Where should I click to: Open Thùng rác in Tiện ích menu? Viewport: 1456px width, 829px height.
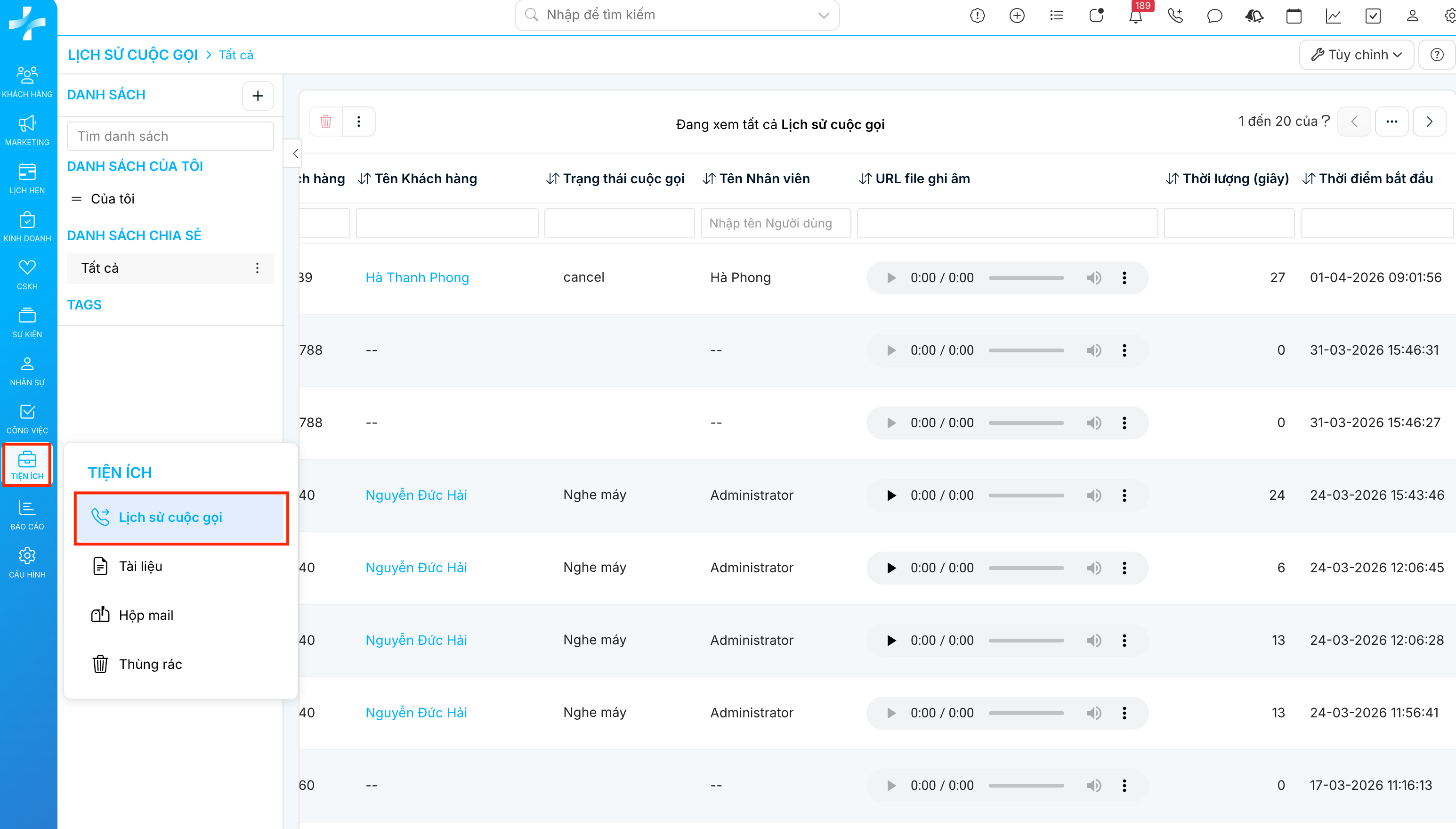[x=150, y=664]
